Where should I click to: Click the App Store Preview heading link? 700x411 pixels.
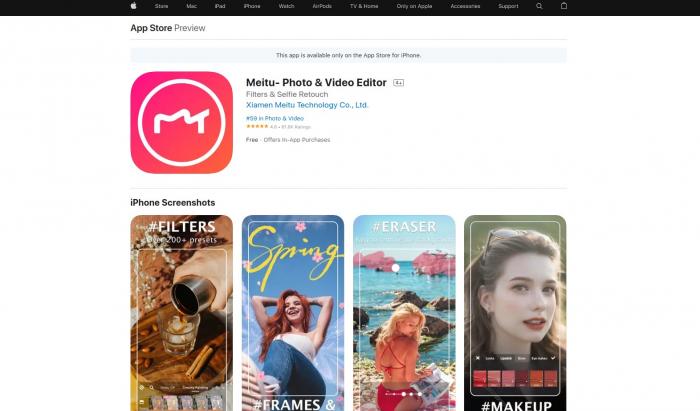coord(168,28)
